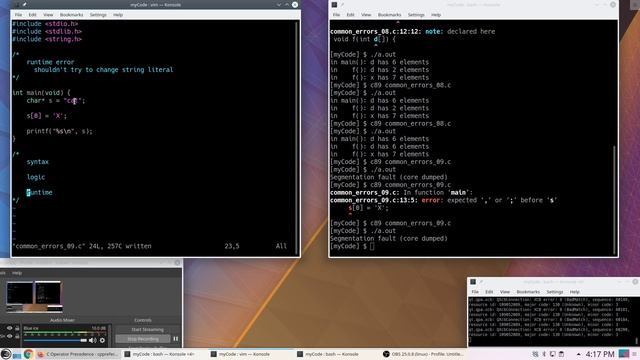The height and width of the screenshot is (360, 640).
Task: Click the Controls dock title in OBS
Action: (142, 320)
